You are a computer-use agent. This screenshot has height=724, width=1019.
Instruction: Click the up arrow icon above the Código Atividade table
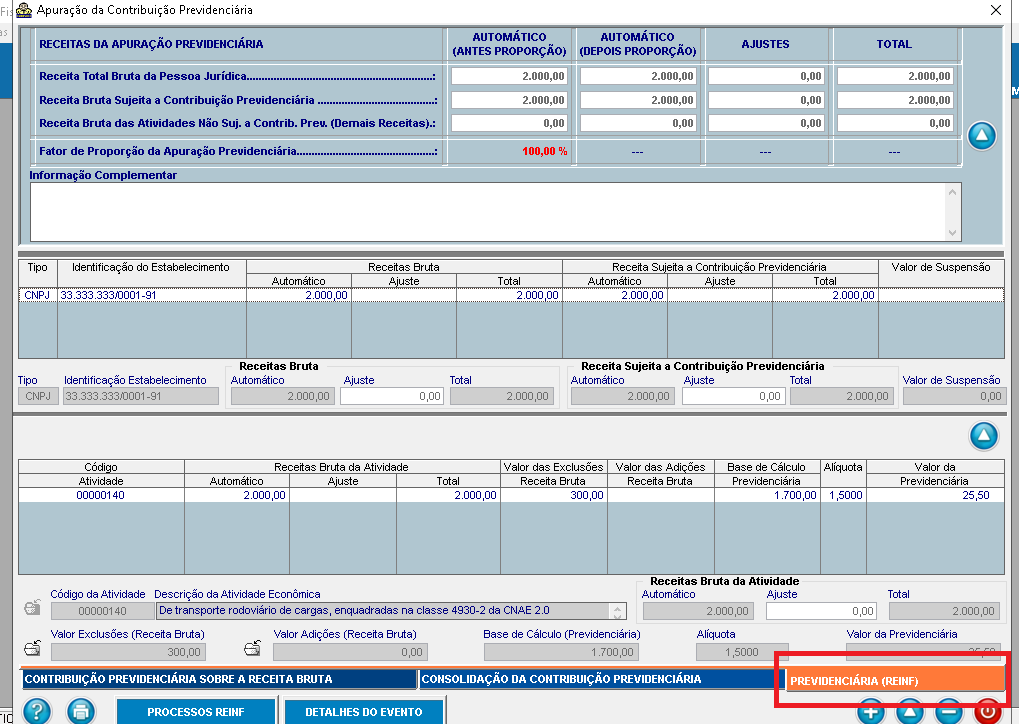pyautogui.click(x=983, y=435)
